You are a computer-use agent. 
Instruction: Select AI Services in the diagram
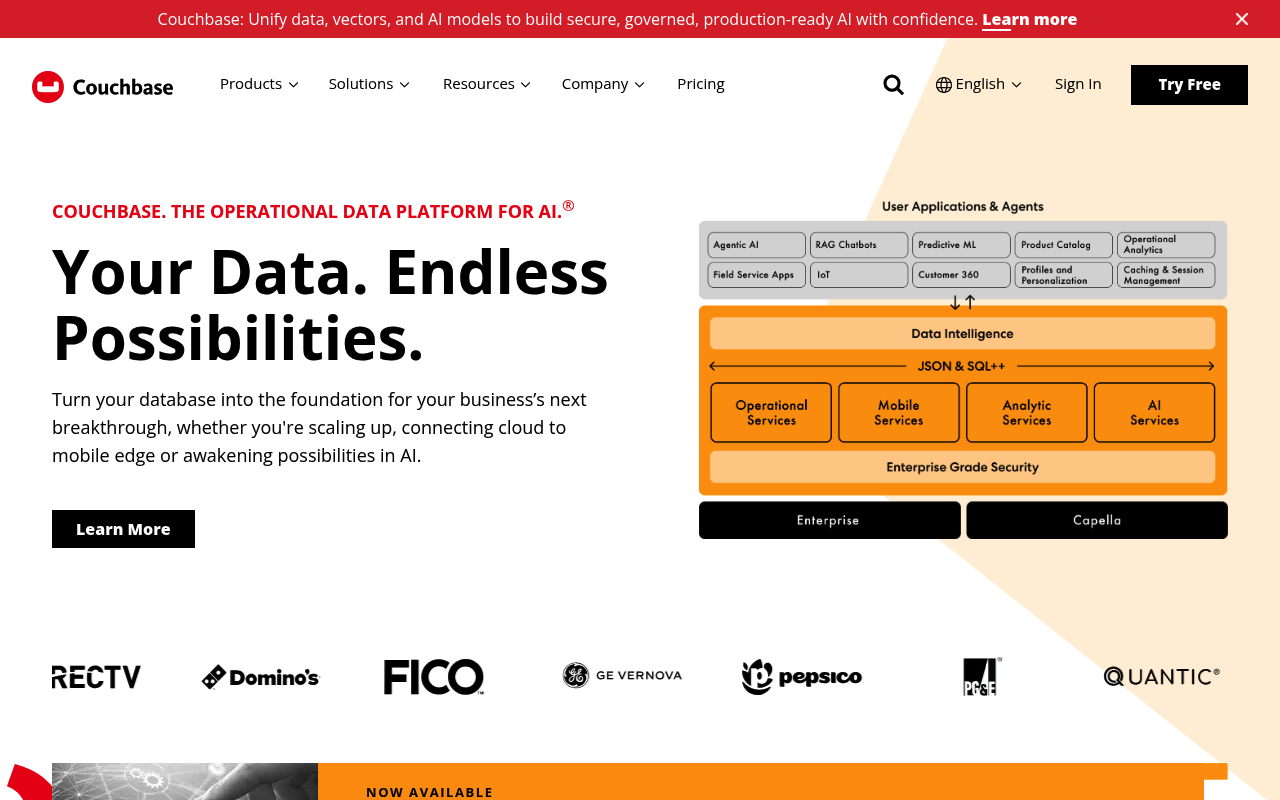(x=1155, y=412)
